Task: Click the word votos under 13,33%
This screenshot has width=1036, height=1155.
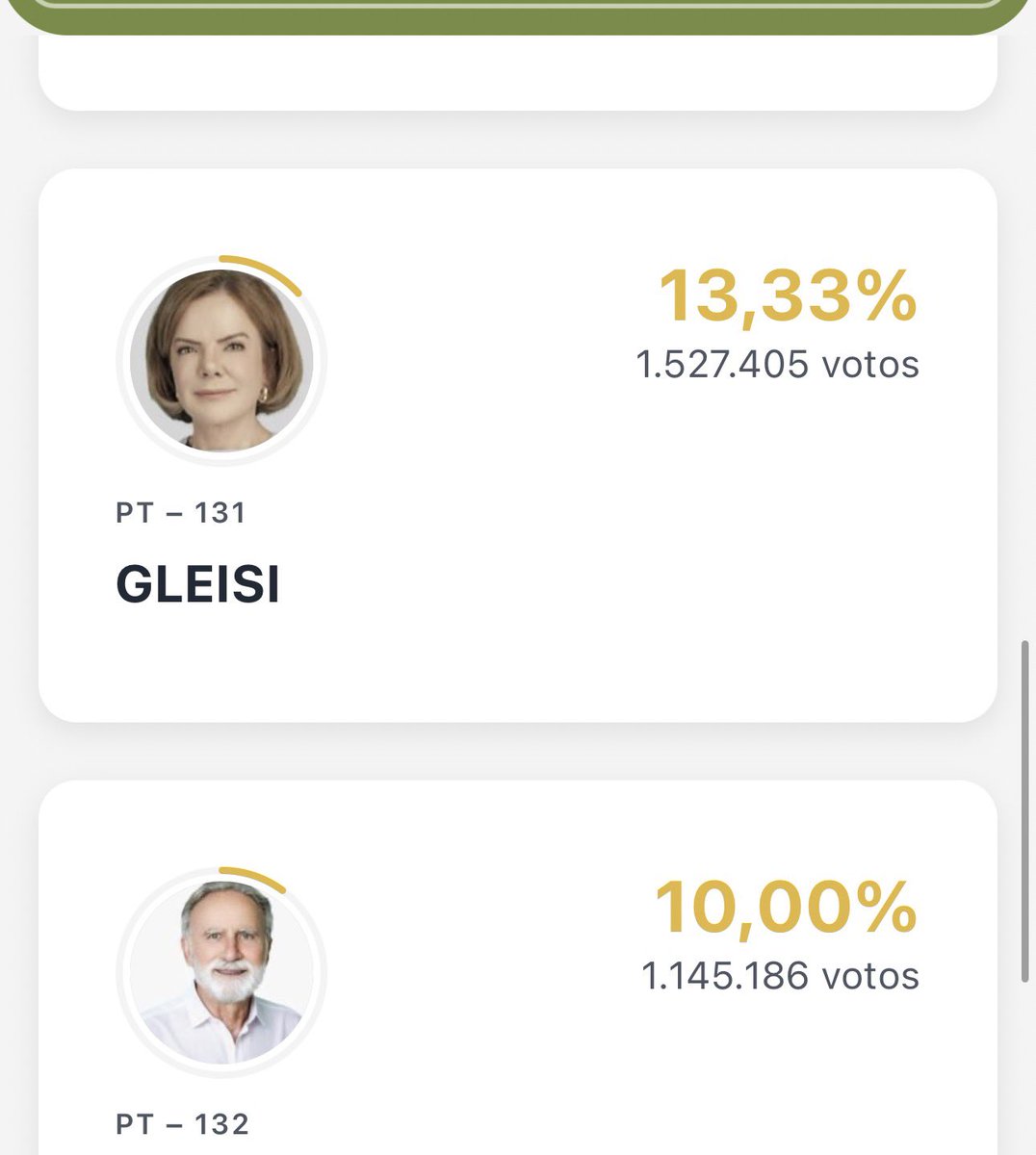Action: pyautogui.click(x=870, y=366)
